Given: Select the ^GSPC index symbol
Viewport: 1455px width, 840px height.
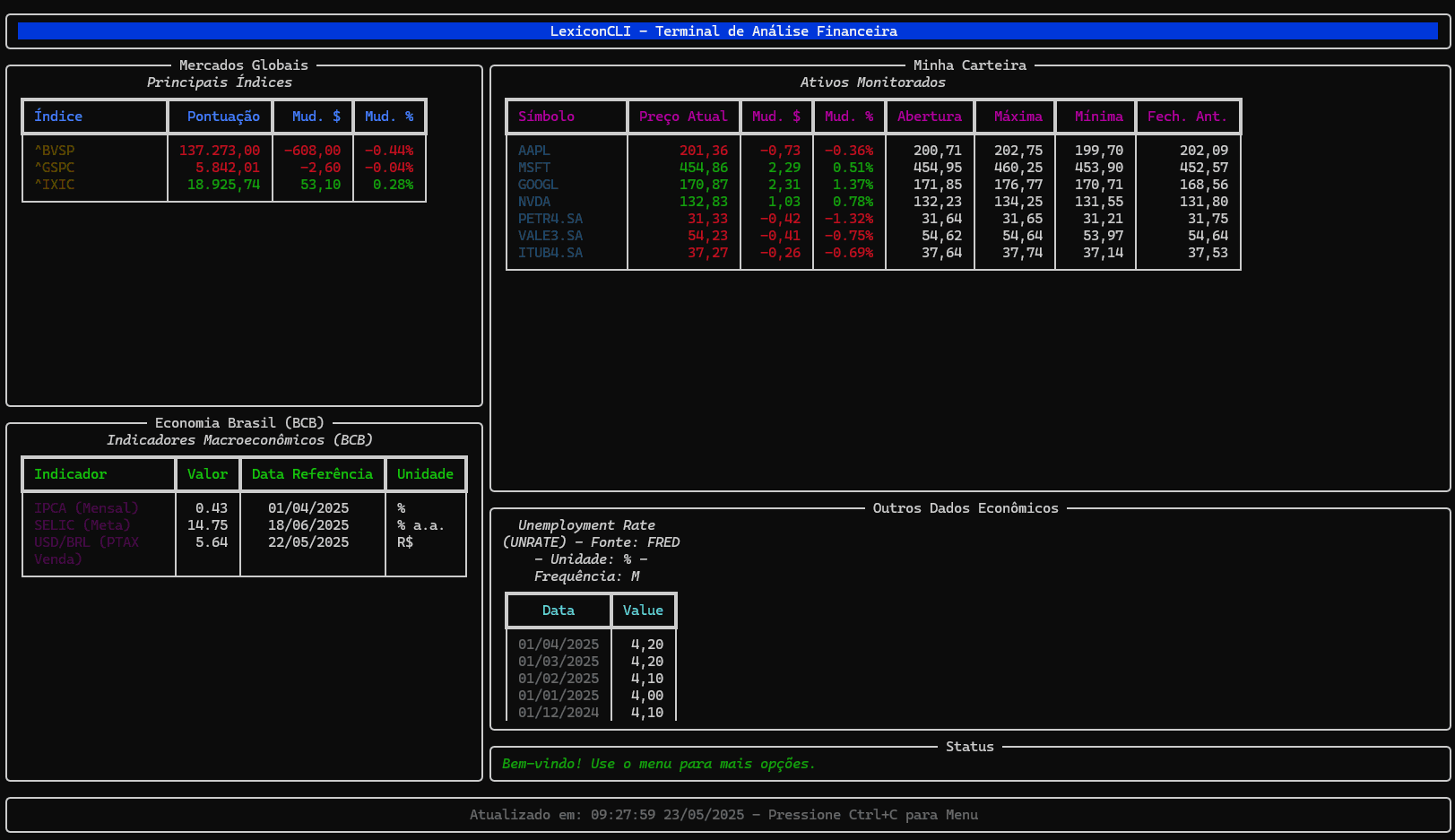Looking at the screenshot, I should (x=55, y=168).
